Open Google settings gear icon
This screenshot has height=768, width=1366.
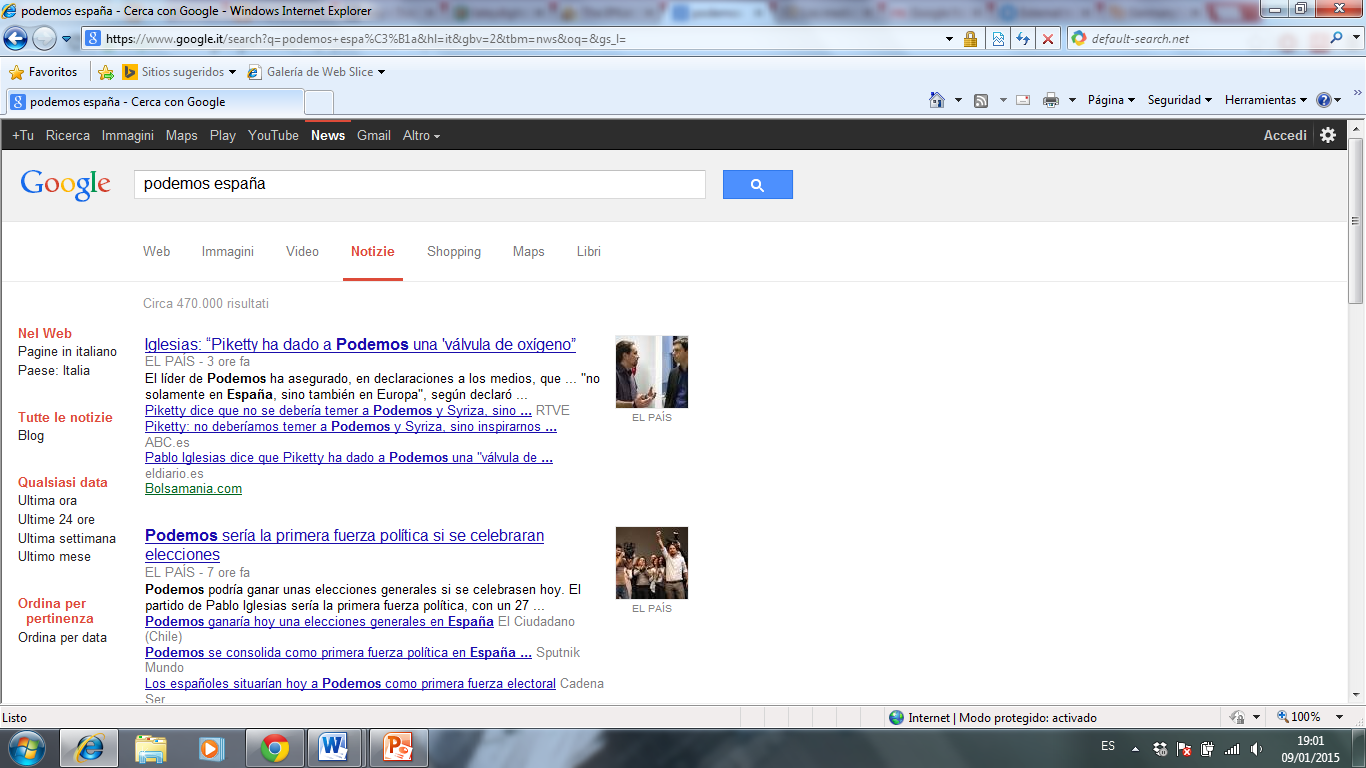pyautogui.click(x=1328, y=135)
